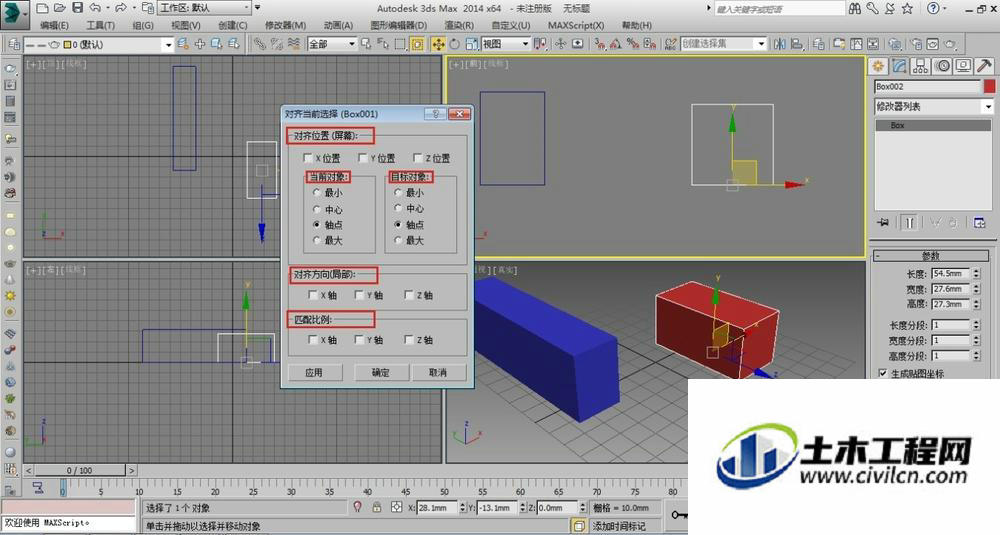Open the Undo history dropdown arrow
This screenshot has height=535, width=1000.
[x=108, y=8]
